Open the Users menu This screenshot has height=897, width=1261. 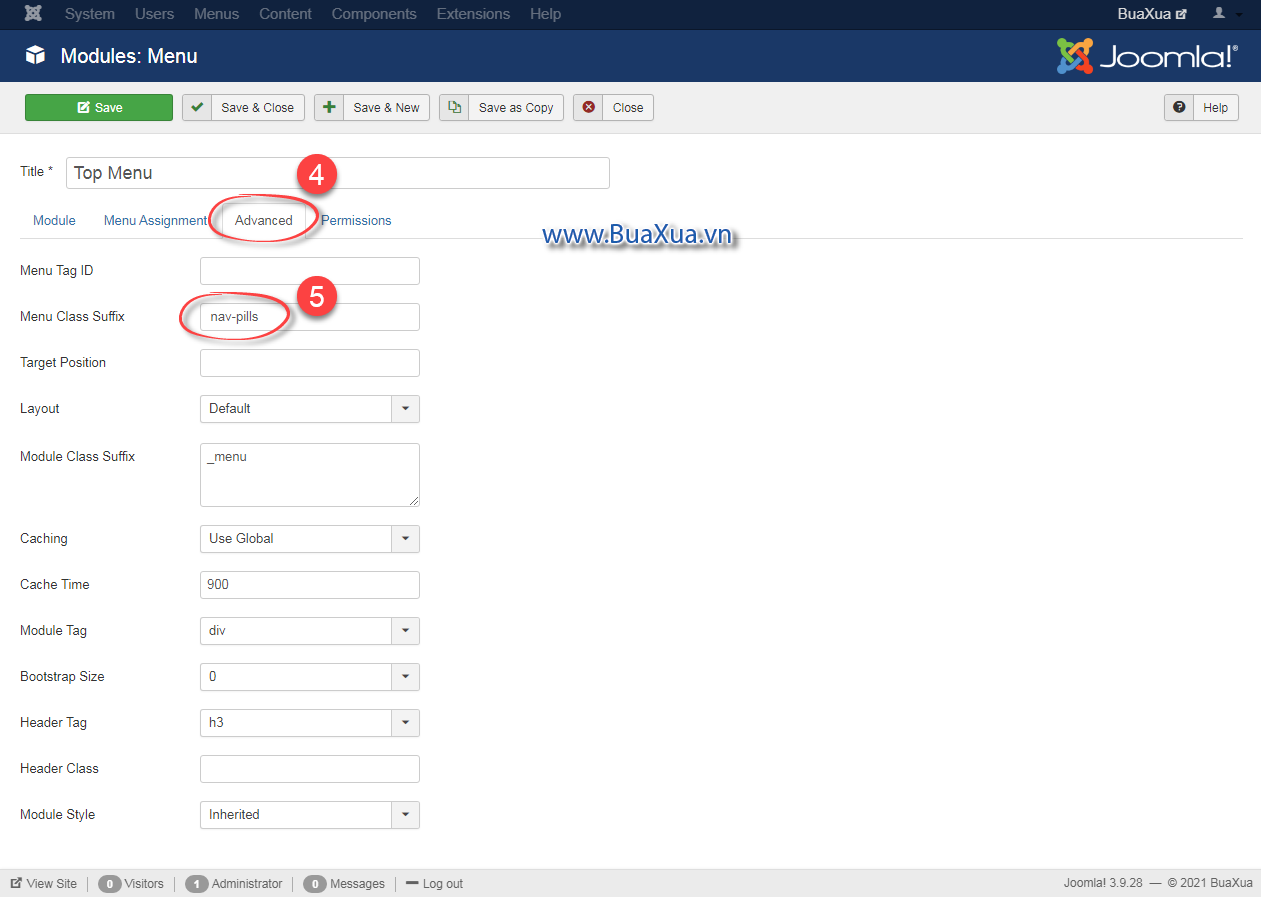(x=154, y=14)
